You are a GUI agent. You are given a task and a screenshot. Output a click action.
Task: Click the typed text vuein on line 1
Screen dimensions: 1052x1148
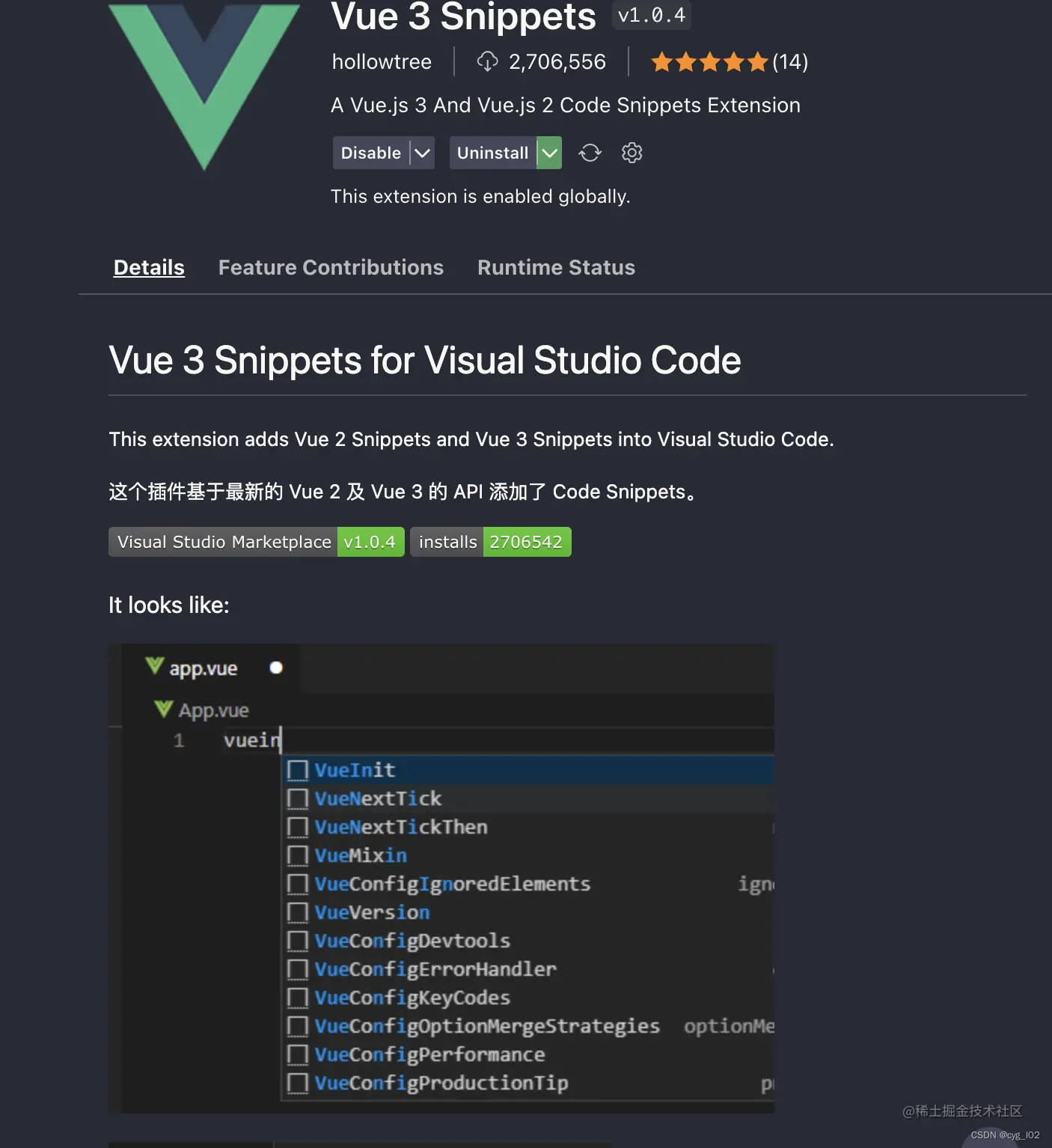(x=252, y=740)
